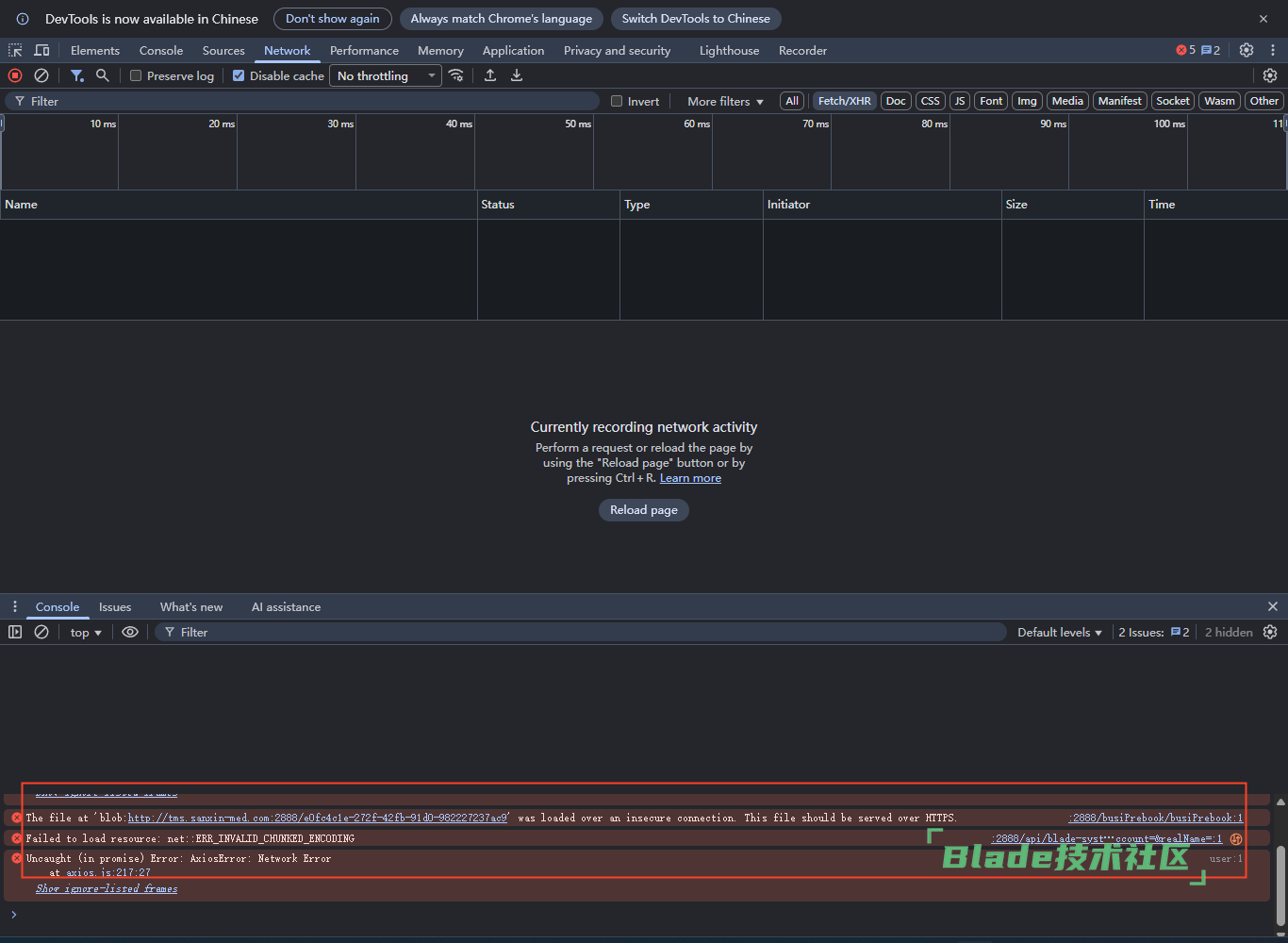Switch to the Performance tab
The height and width of the screenshot is (943, 1288).
(x=364, y=50)
